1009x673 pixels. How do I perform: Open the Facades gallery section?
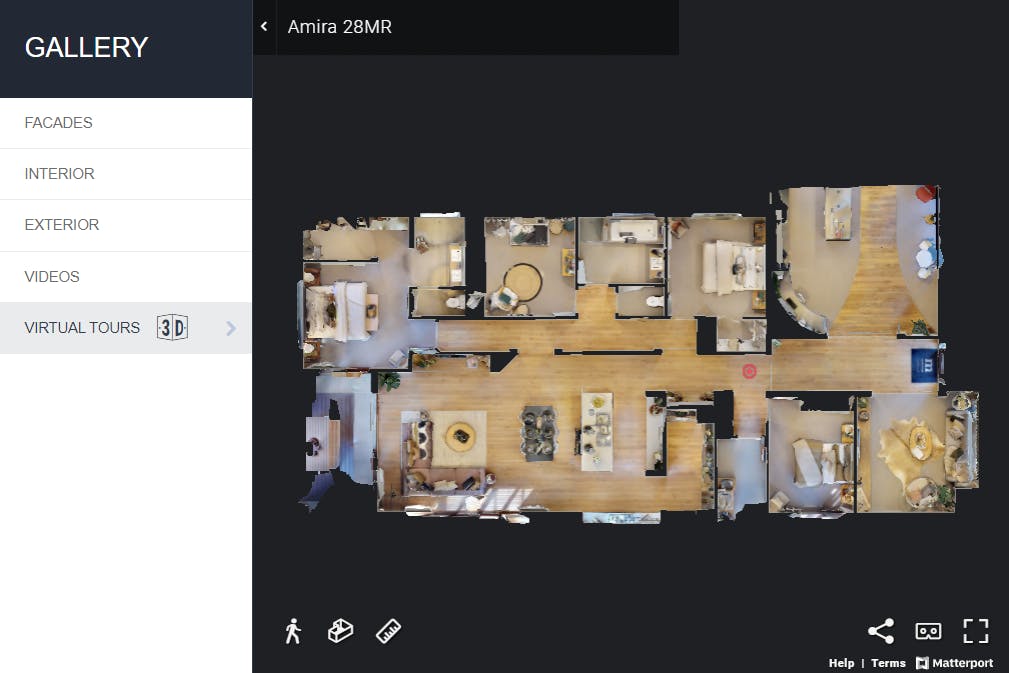click(x=58, y=123)
